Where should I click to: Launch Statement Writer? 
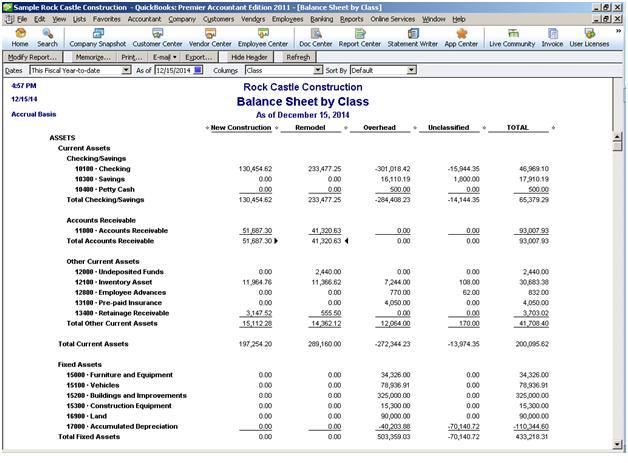(x=413, y=38)
